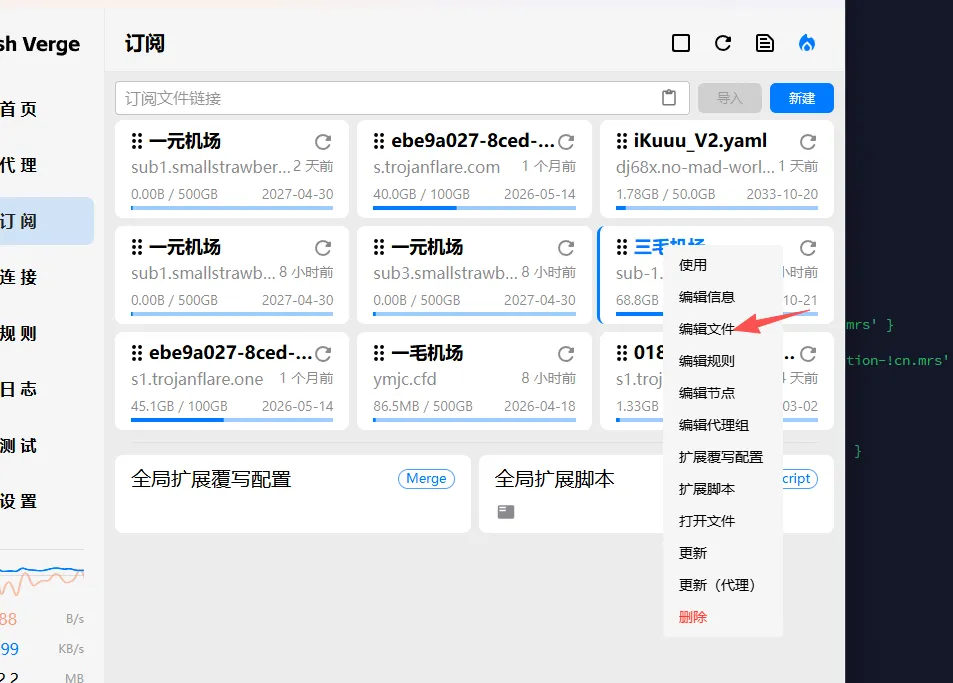Click the drag handle on ebe9a027-8ced card

point(381,139)
